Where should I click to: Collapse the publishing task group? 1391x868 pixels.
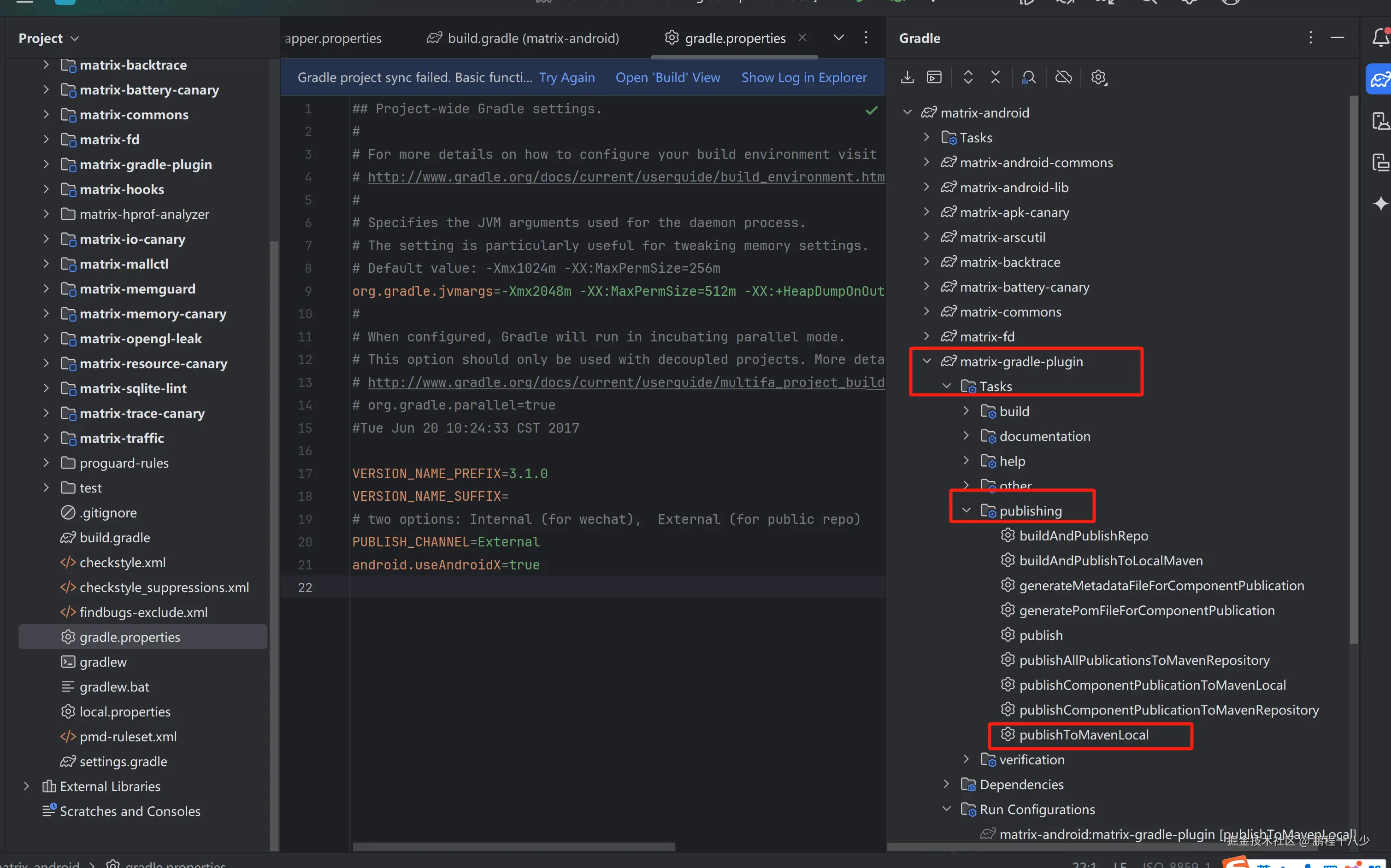pos(966,510)
